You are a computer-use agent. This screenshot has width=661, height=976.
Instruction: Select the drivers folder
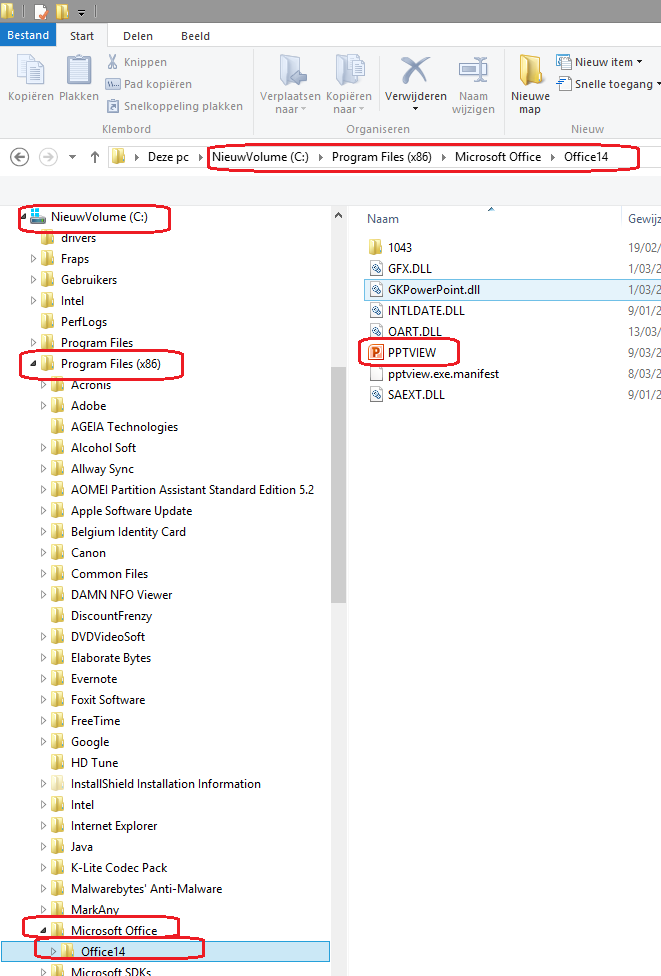coord(78,238)
